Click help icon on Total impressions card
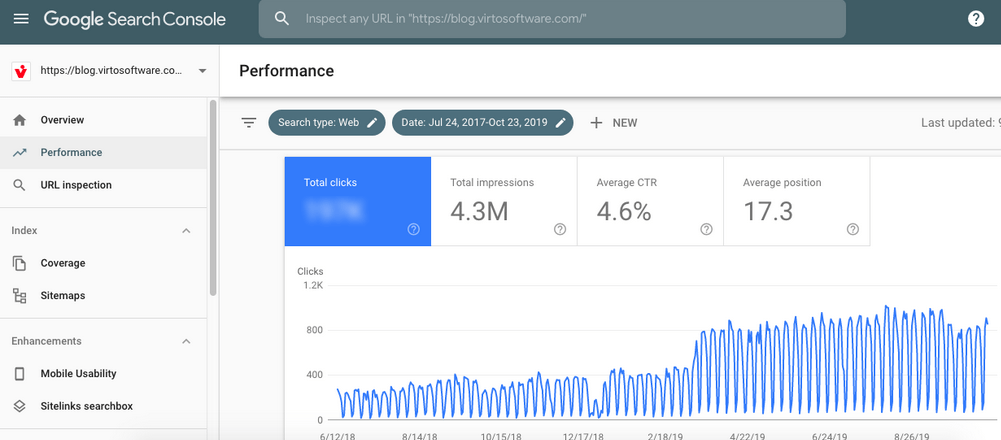This screenshot has height=440, width=1001. [x=560, y=229]
